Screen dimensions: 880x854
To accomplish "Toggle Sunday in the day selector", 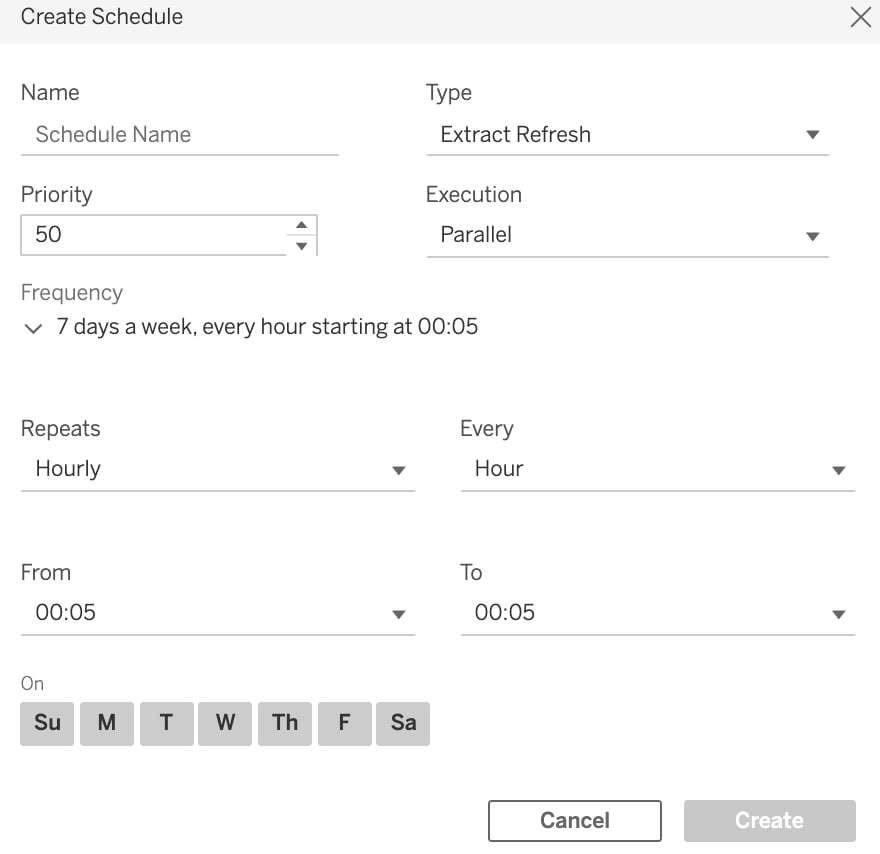I will point(47,723).
